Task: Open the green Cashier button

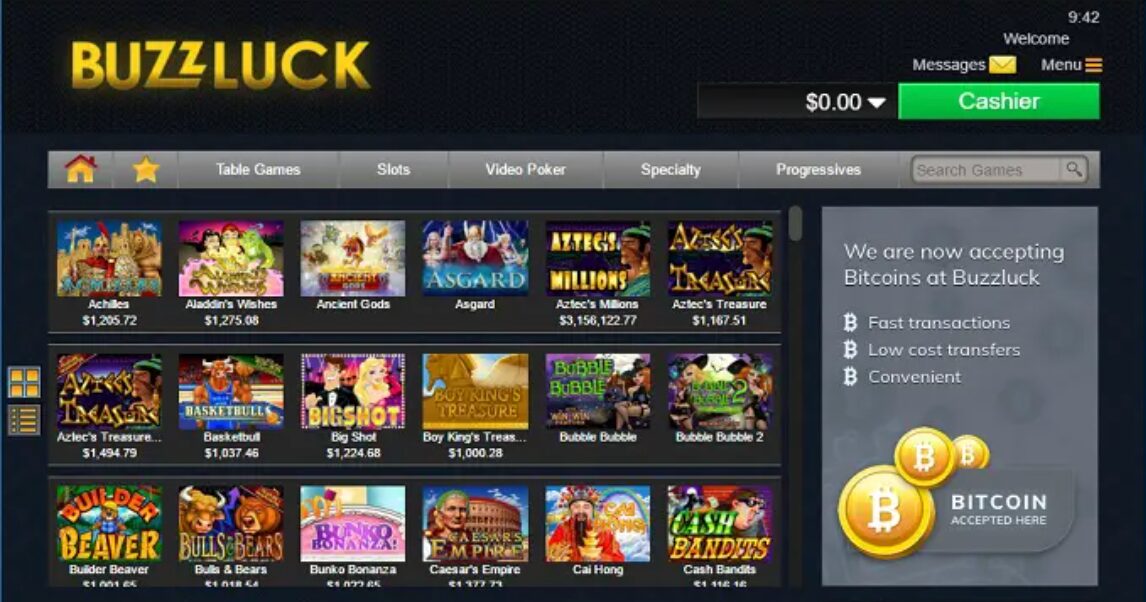Action: (x=998, y=101)
